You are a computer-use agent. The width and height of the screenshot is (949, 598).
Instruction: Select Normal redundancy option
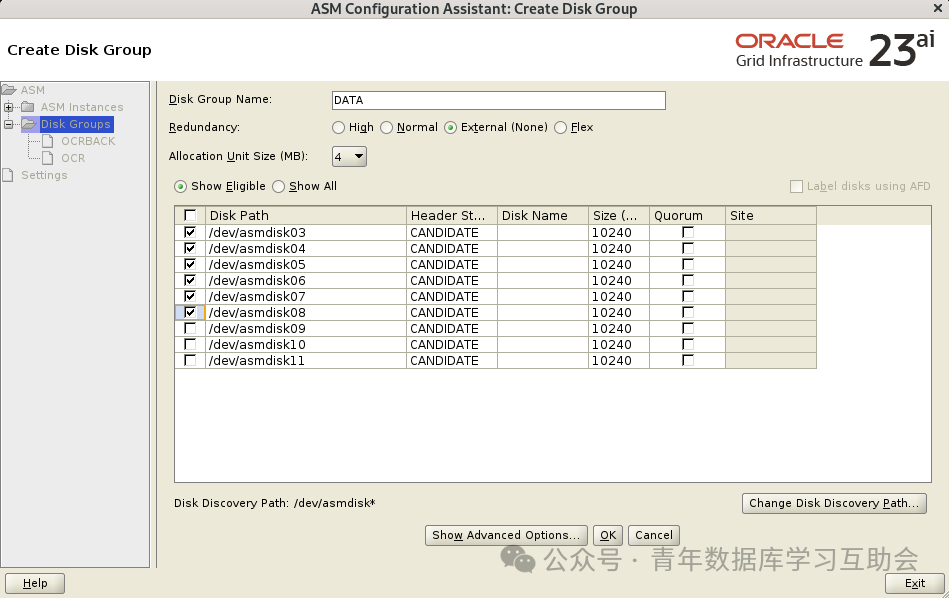tap(387, 128)
